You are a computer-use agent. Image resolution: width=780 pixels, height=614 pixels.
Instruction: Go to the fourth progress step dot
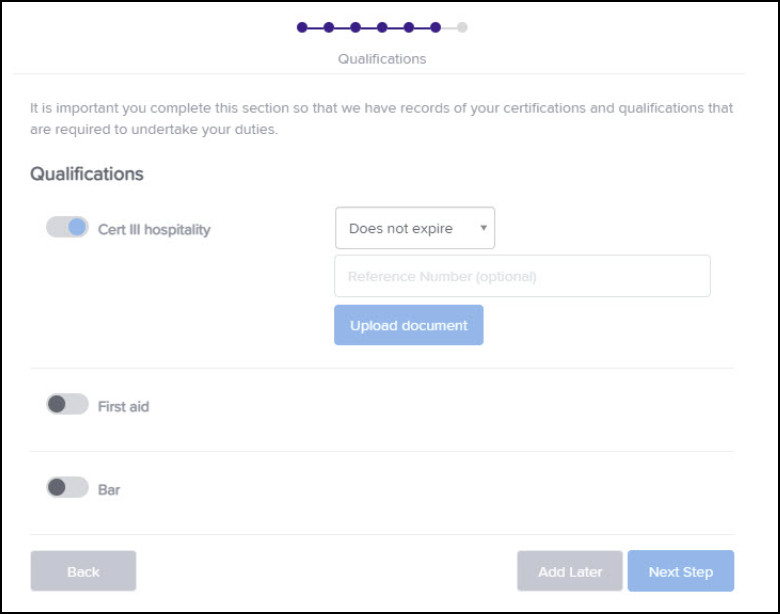pos(382,27)
